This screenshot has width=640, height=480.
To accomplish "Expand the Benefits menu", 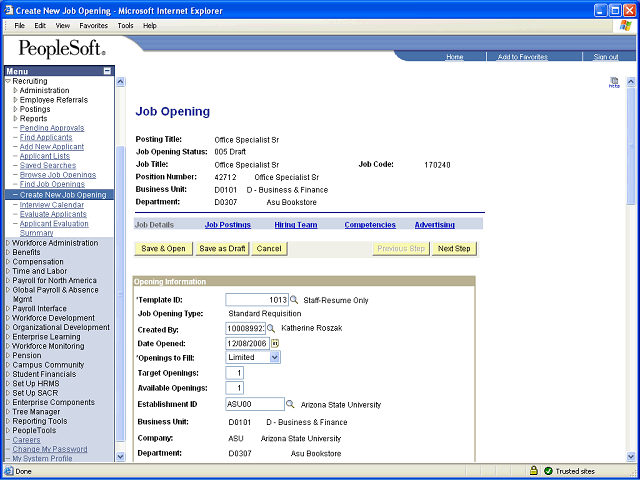I will pos(8,252).
